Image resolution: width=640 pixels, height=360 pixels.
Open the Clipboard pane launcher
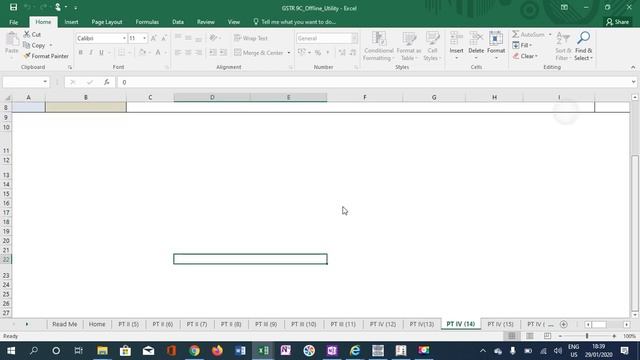pyautogui.click(x=70, y=67)
